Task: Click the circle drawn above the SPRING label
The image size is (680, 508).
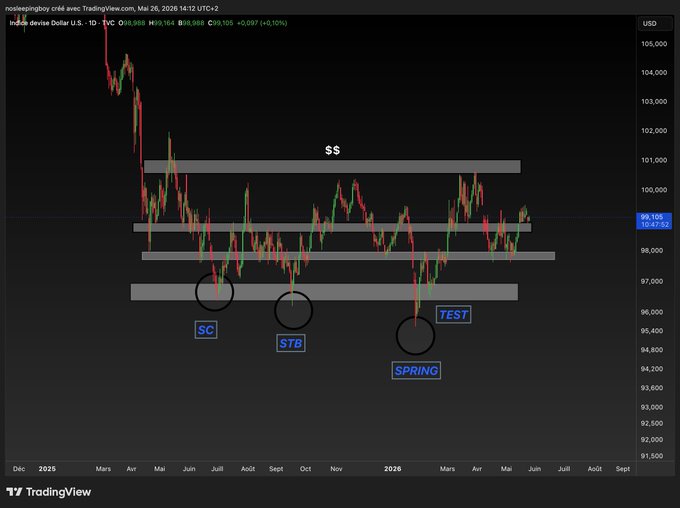Action: click(x=415, y=336)
